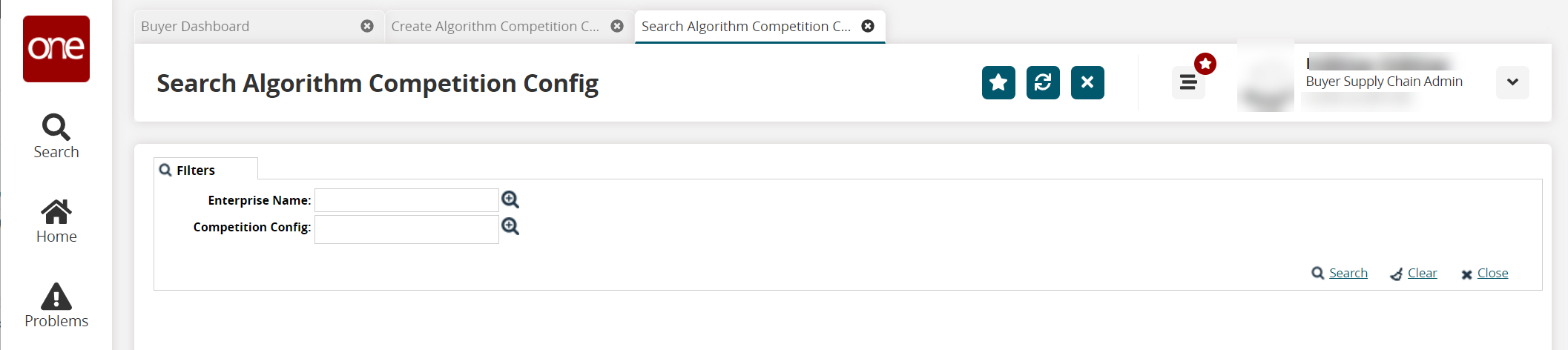The image size is (1568, 350).
Task: Close page using teal X button
Action: pyautogui.click(x=1087, y=82)
